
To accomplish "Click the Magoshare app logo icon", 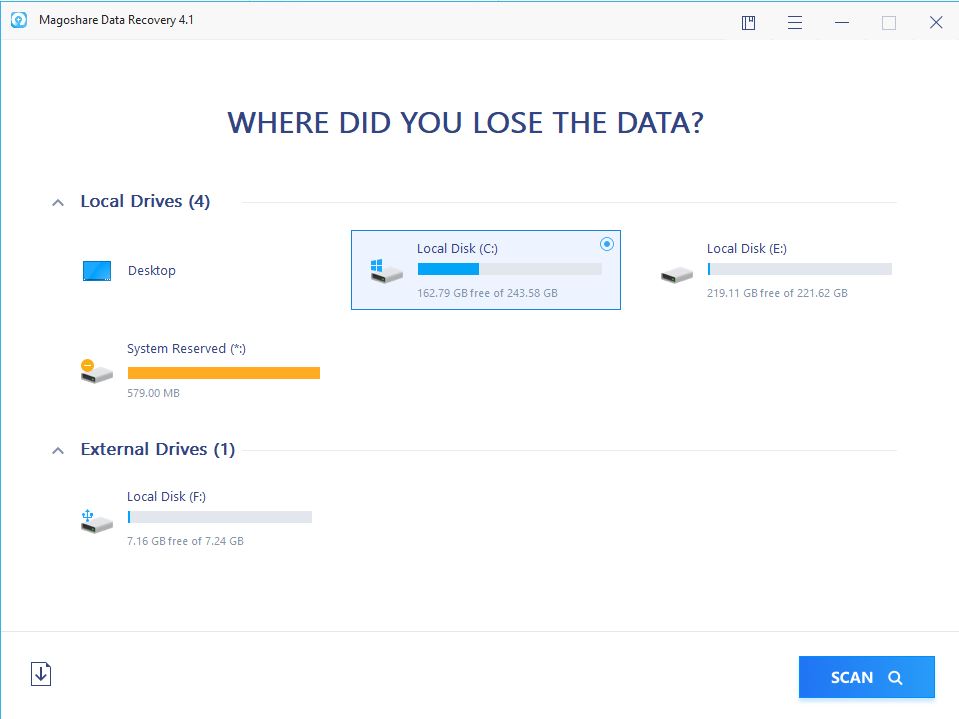I will pos(16,21).
